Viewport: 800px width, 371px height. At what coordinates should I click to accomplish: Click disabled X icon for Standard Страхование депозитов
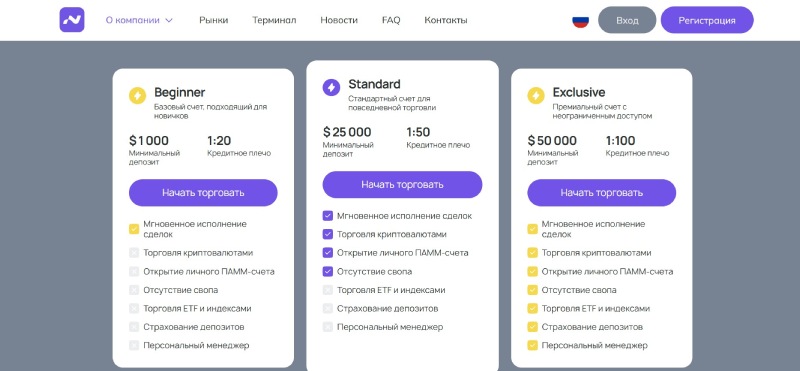point(328,309)
